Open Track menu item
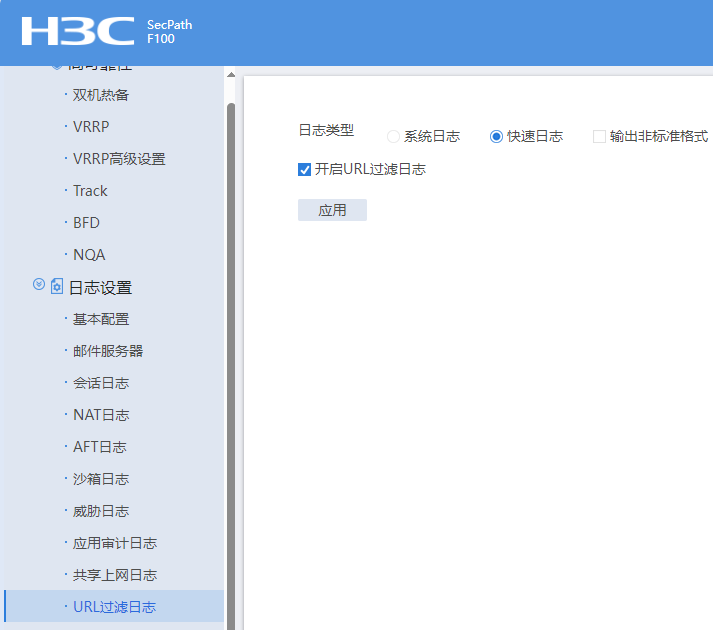713x630 pixels. 90,191
